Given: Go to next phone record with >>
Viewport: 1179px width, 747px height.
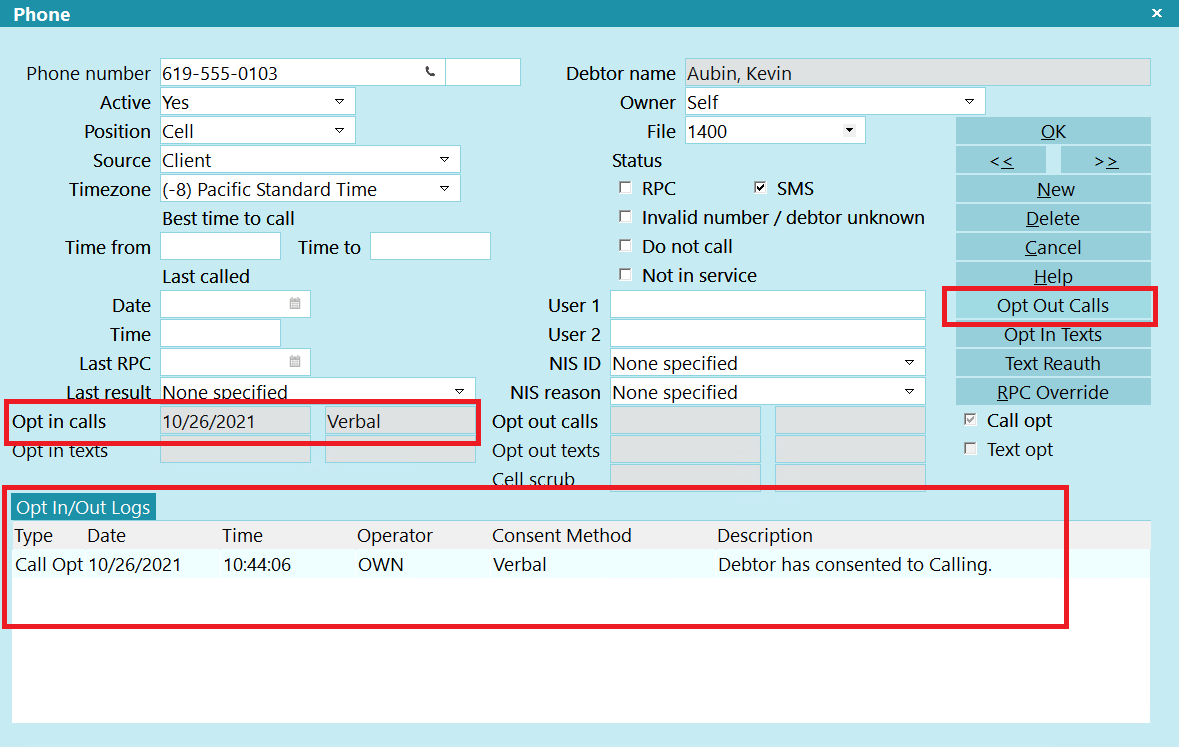Looking at the screenshot, I should pyautogui.click(x=1105, y=160).
